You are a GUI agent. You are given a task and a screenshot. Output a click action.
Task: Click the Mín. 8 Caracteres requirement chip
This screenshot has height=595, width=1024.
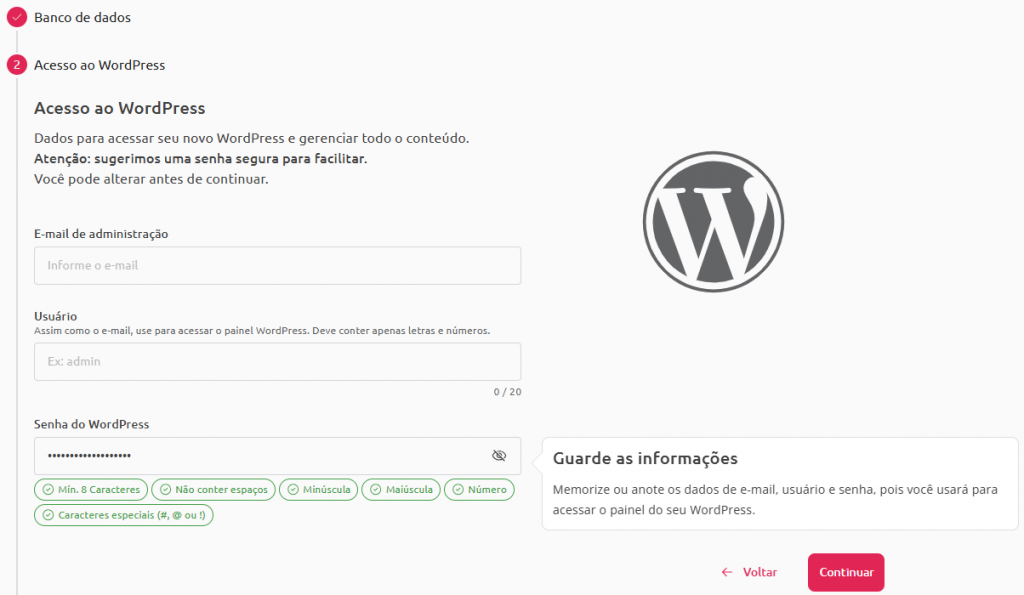point(91,489)
